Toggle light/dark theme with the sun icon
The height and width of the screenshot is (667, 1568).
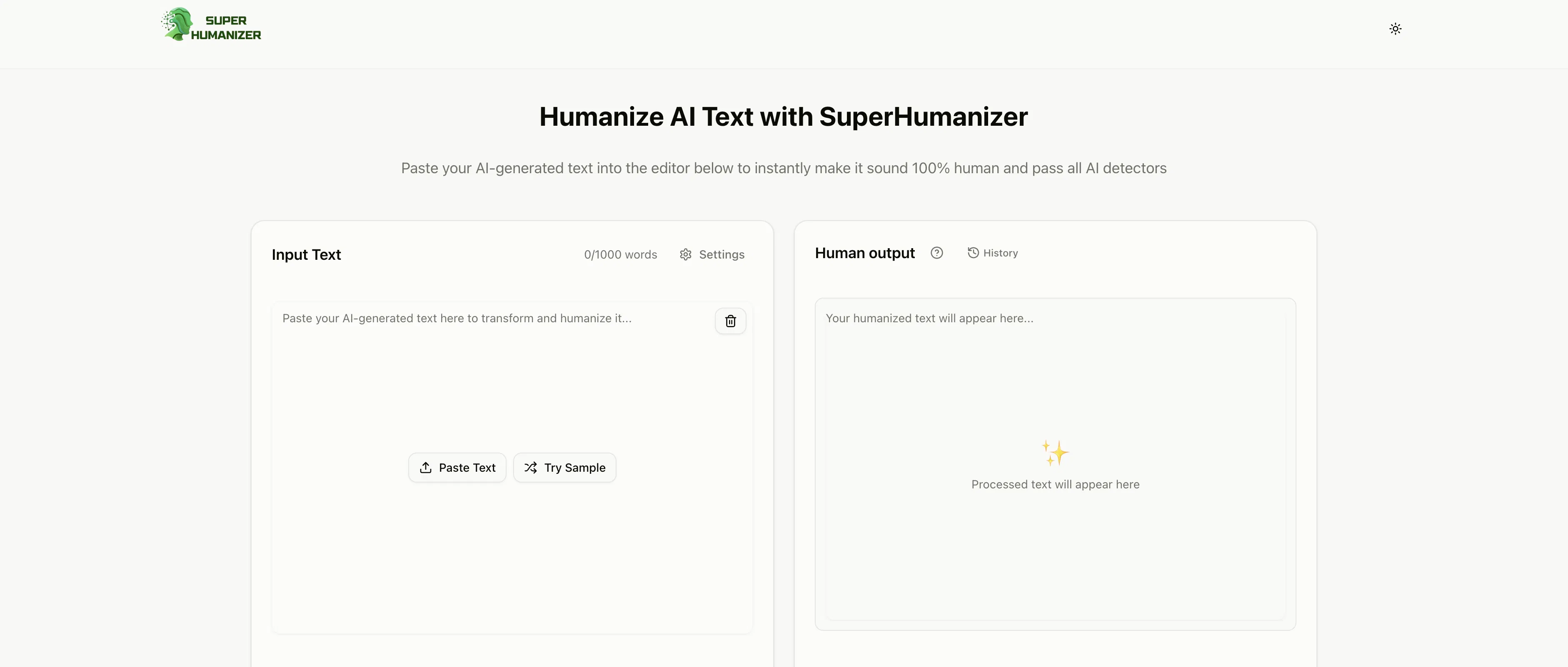(1395, 29)
